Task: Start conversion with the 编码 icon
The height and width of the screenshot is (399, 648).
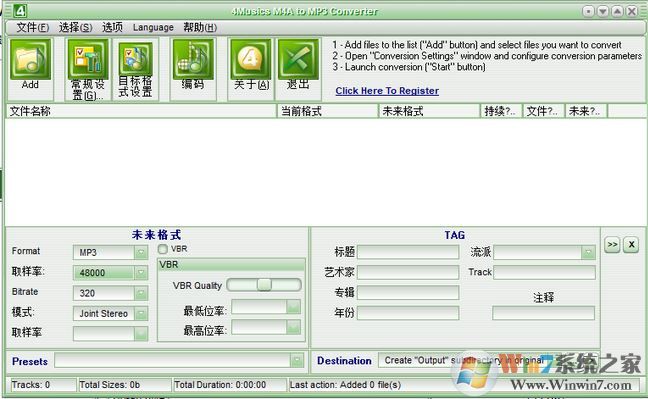Action: [x=193, y=60]
